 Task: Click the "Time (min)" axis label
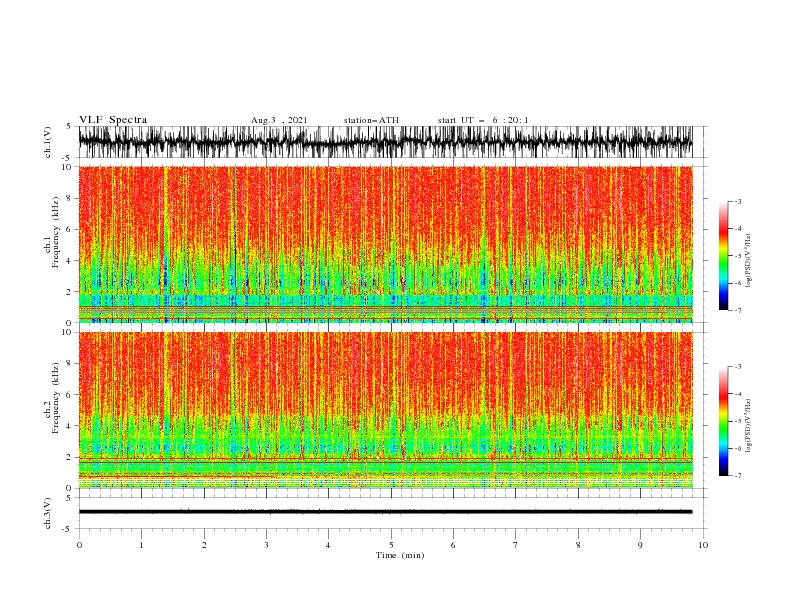coord(400,555)
